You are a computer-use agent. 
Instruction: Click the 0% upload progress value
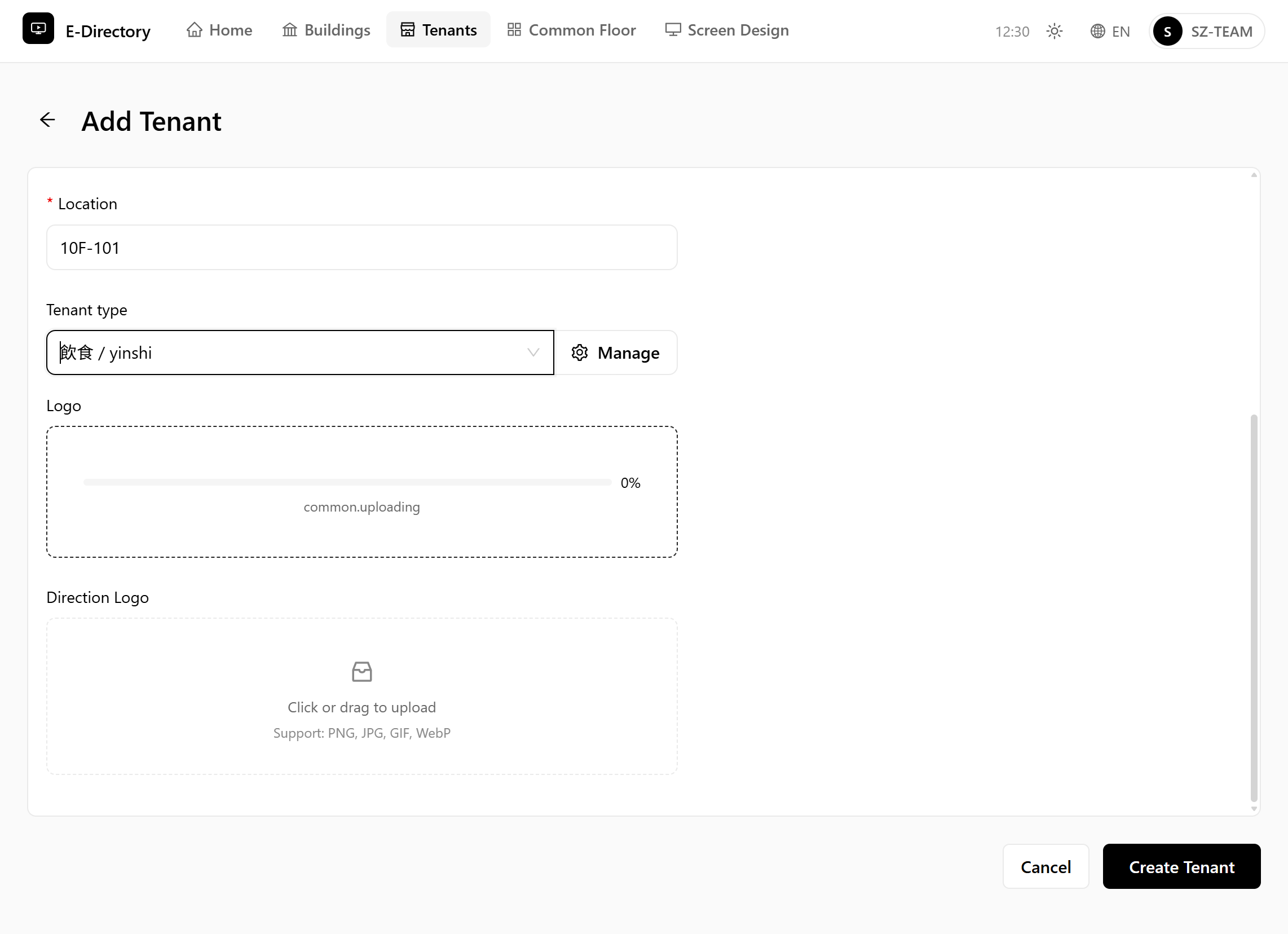[630, 483]
